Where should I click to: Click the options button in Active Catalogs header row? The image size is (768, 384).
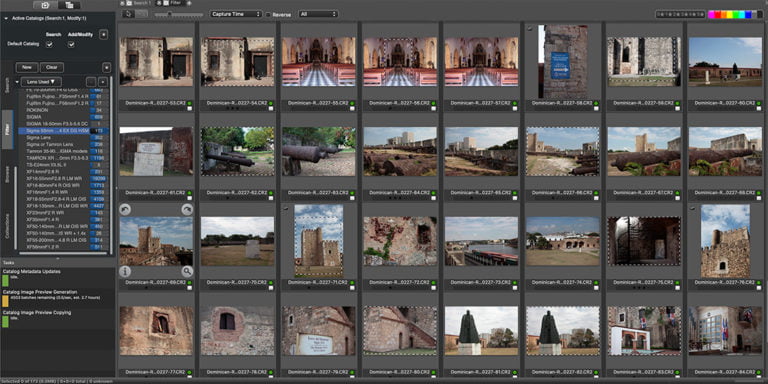pyautogui.click(x=103, y=34)
